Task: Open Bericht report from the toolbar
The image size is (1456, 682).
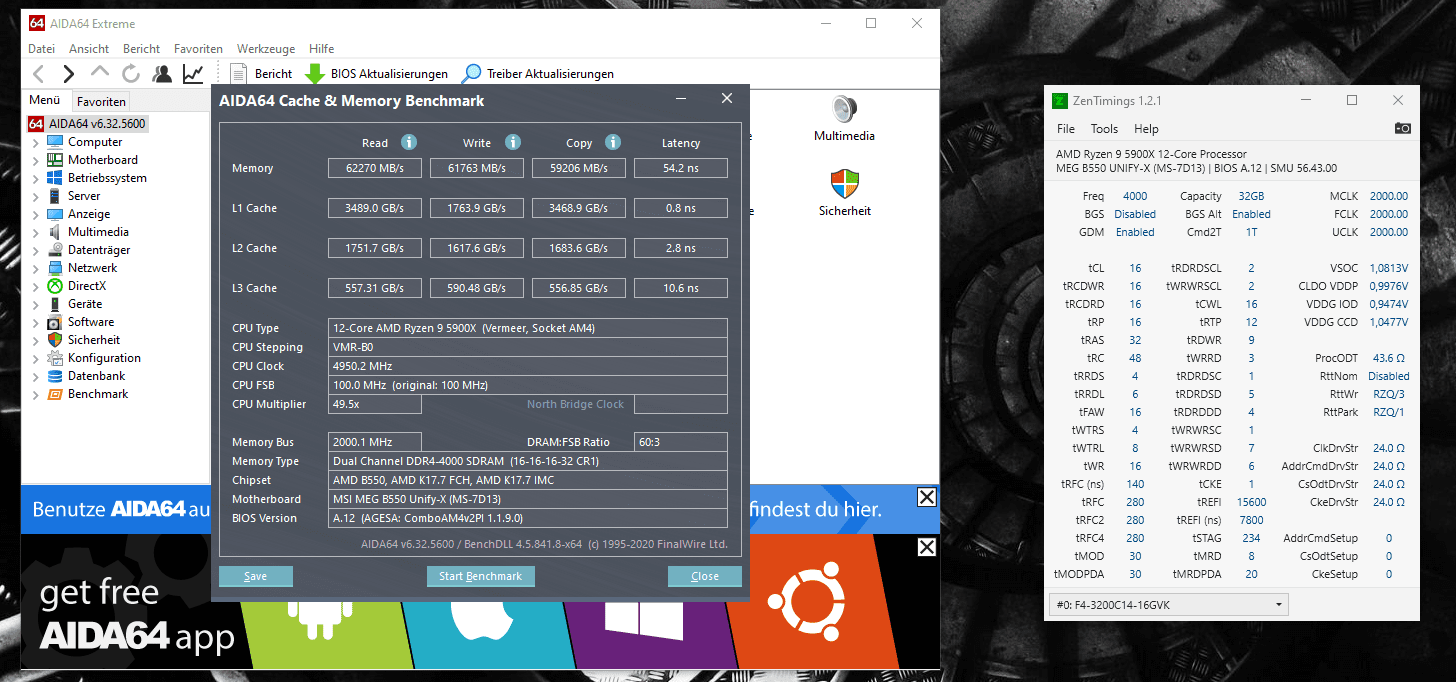Action: tap(261, 73)
